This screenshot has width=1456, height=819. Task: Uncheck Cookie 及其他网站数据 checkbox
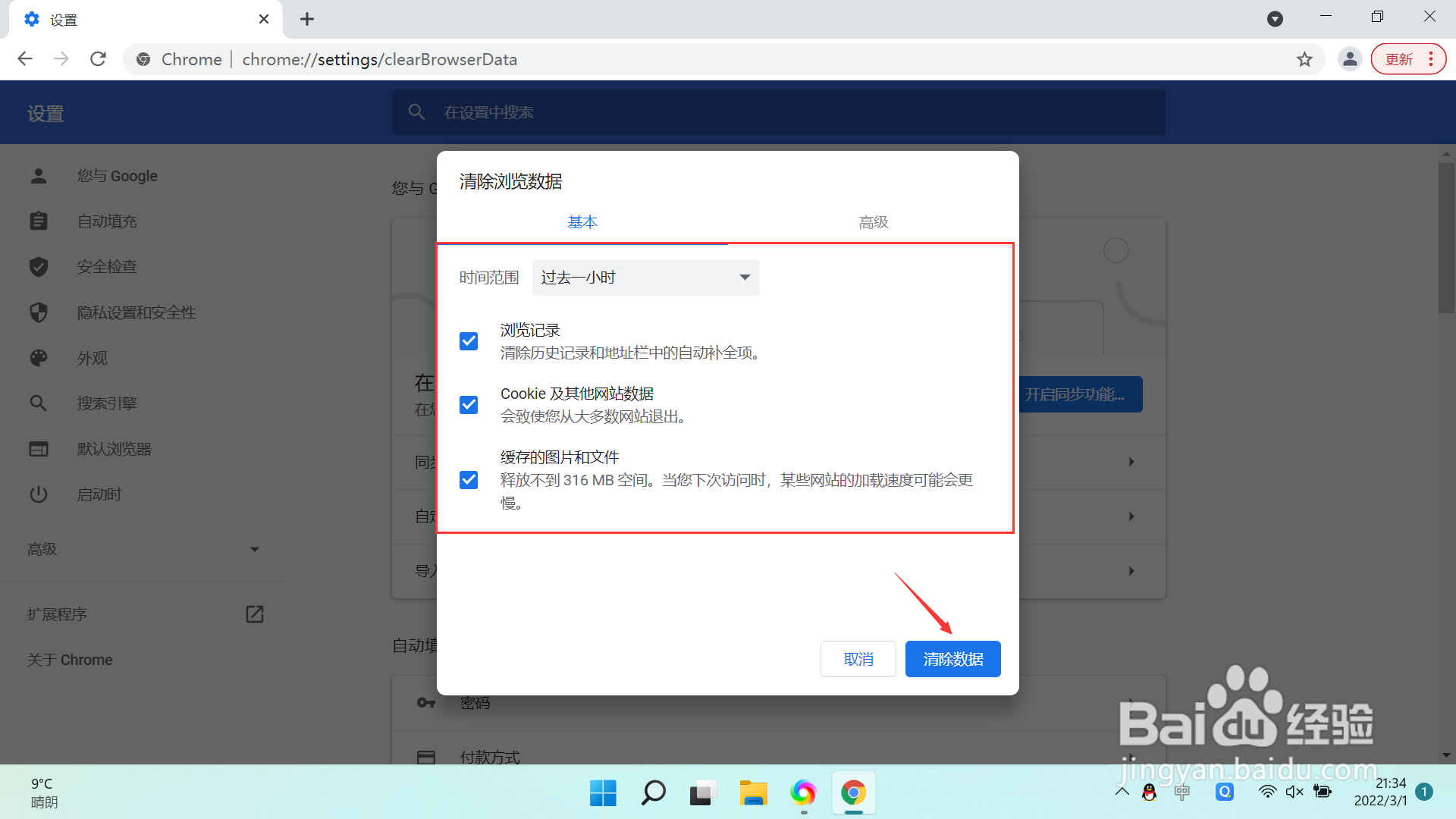tap(469, 405)
